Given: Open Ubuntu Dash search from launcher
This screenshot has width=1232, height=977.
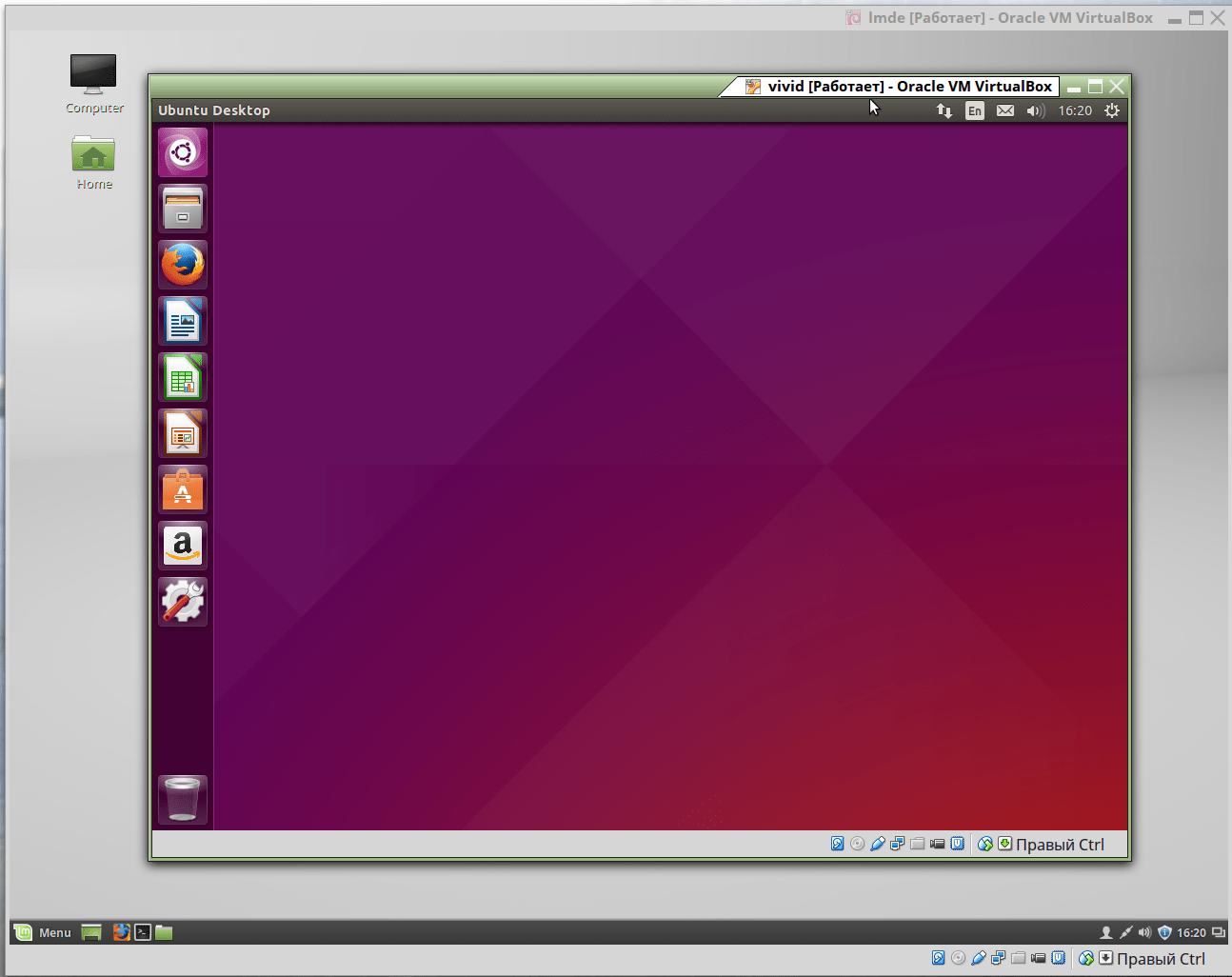Looking at the screenshot, I should (x=183, y=152).
